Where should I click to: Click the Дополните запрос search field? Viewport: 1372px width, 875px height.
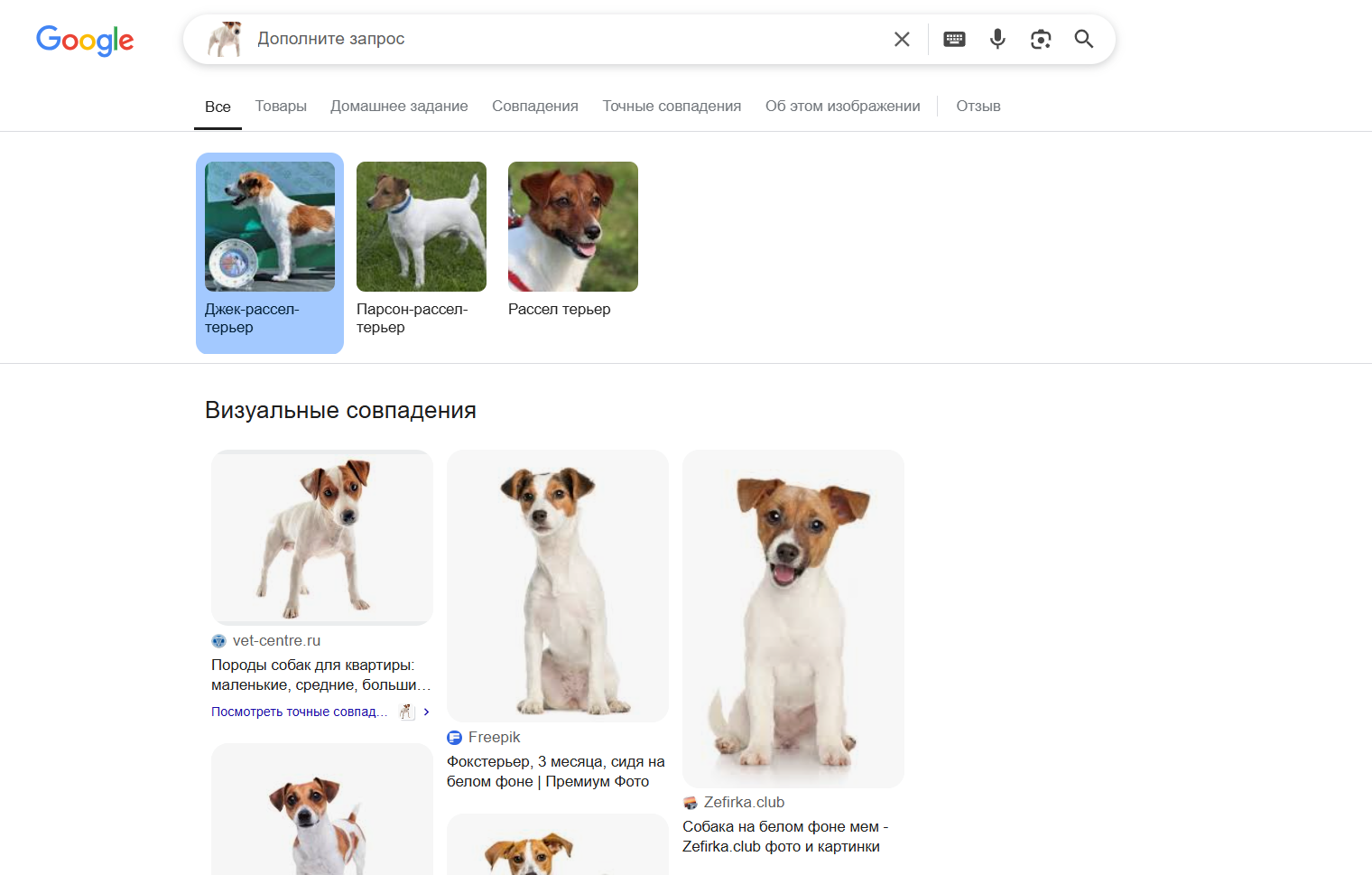(560, 39)
